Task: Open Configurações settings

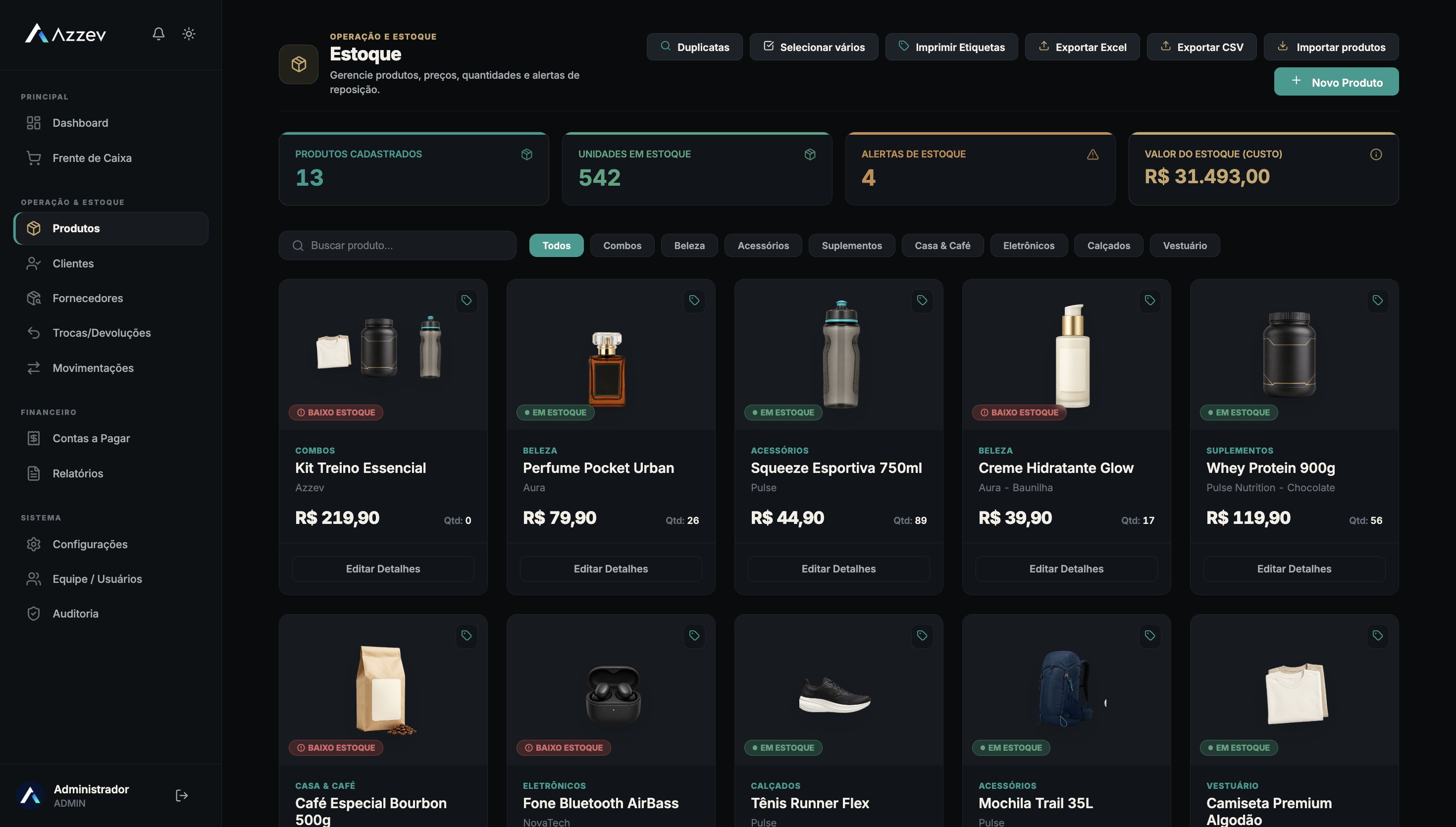Action: tap(111, 544)
